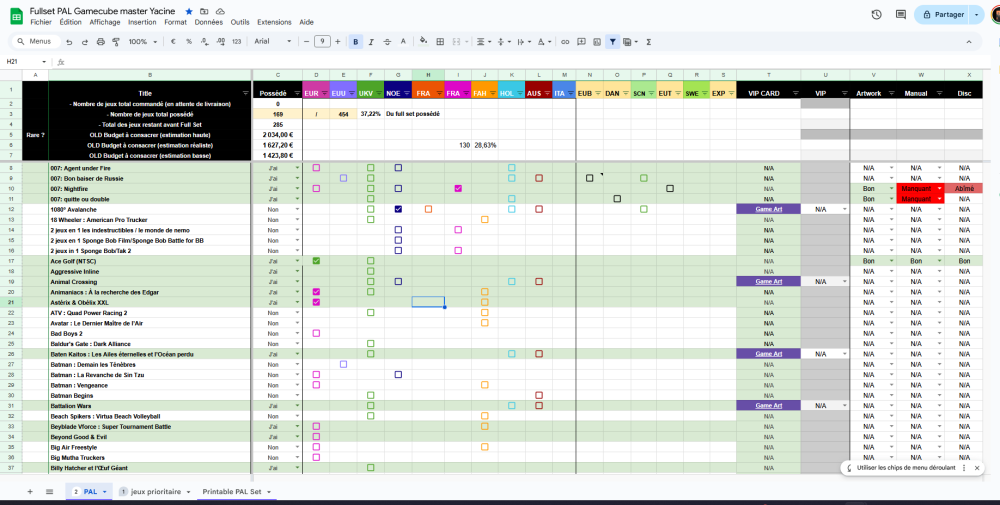Star the spreadsheet title
This screenshot has height=505, width=1000.
tap(190, 10)
